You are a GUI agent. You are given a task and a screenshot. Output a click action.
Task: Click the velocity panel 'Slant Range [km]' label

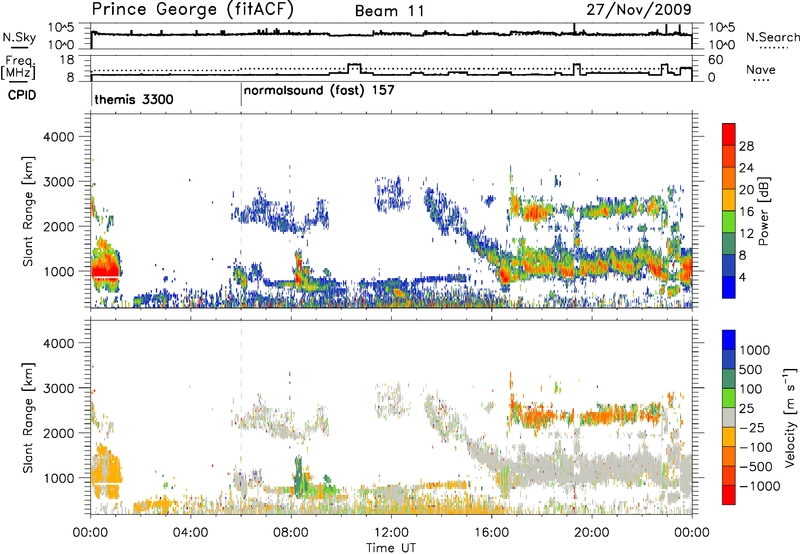28,417
